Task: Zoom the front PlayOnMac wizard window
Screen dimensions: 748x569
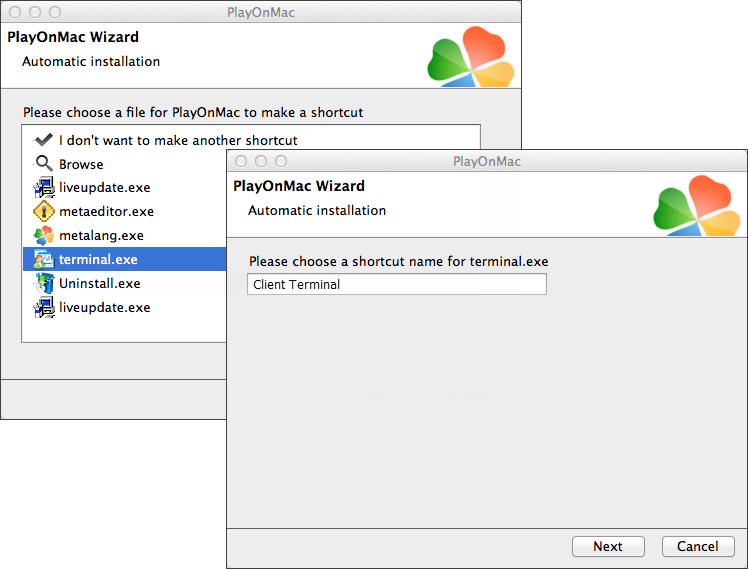Action: click(x=281, y=161)
